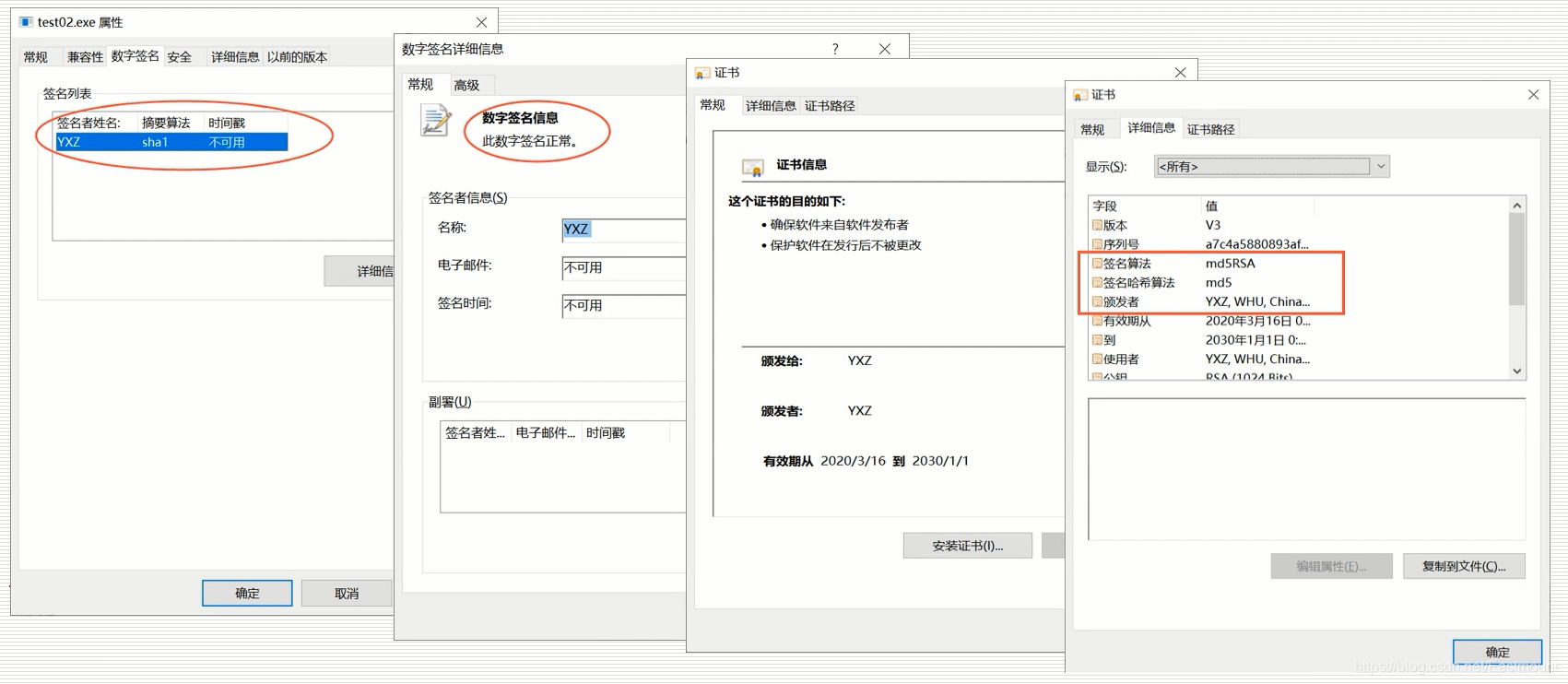Viewport: 1568px width, 684px height.
Task: Open 证书路径 tab in the middle 证书 window
Action: point(830,106)
